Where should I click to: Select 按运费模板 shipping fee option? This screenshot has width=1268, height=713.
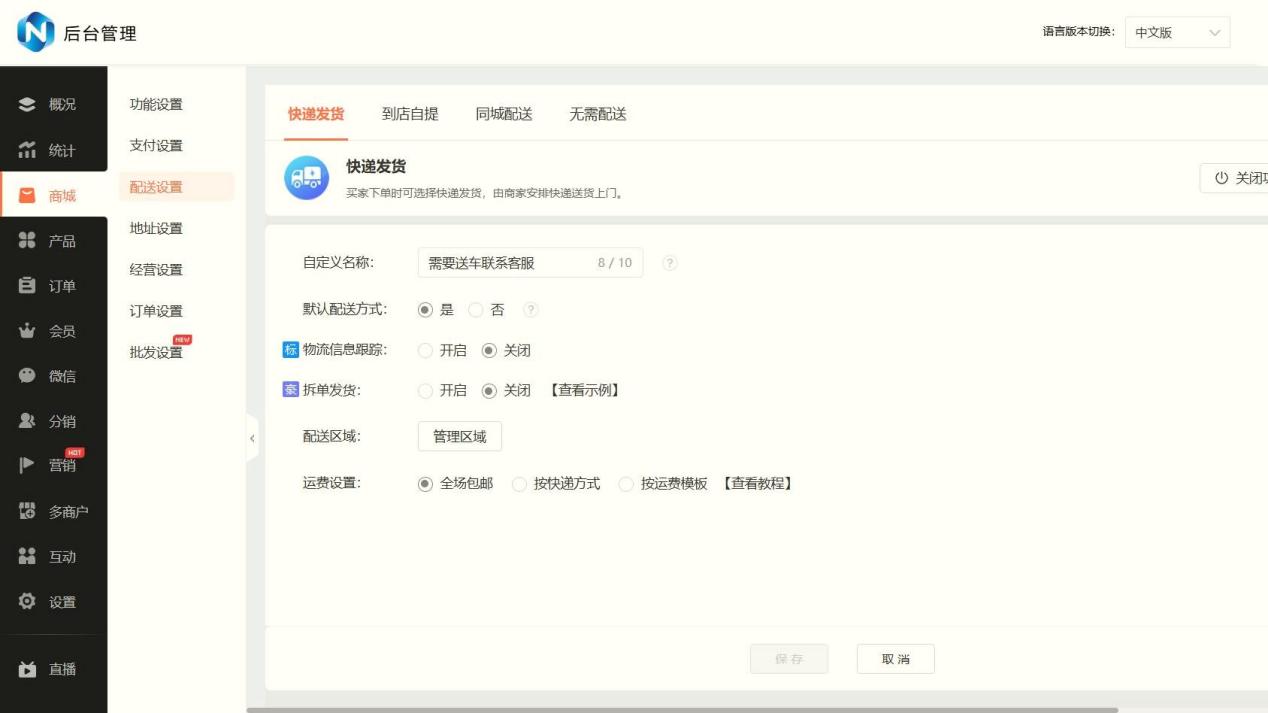point(626,484)
